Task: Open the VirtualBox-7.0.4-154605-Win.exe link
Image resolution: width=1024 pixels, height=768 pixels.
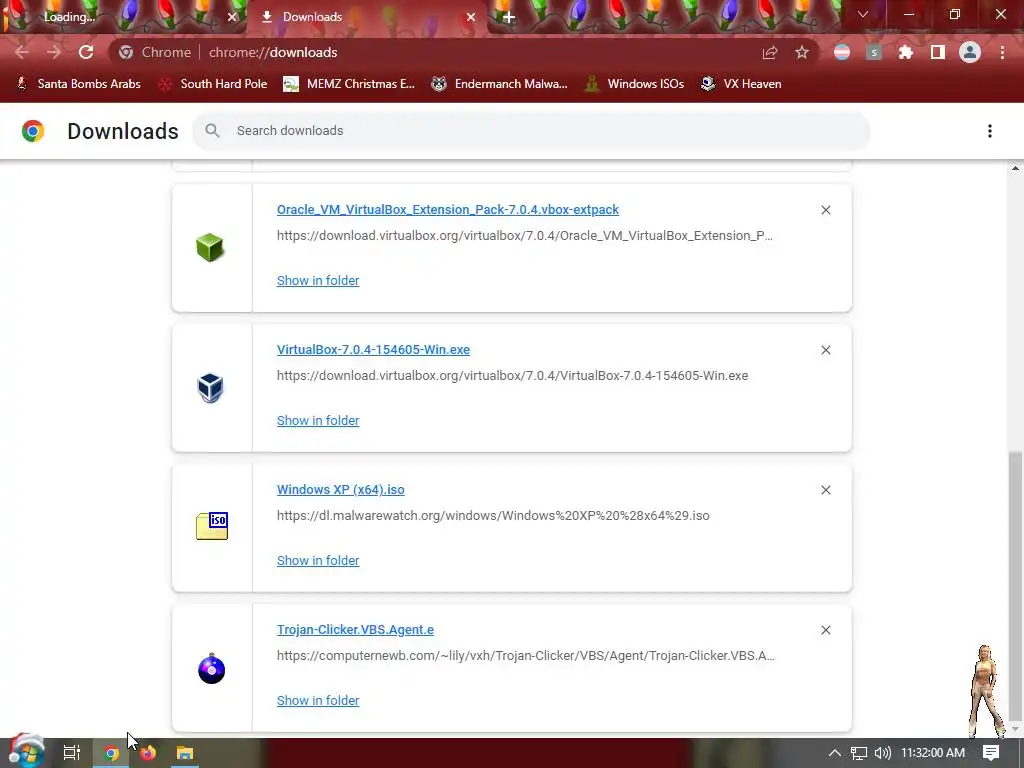Action: click(x=373, y=349)
